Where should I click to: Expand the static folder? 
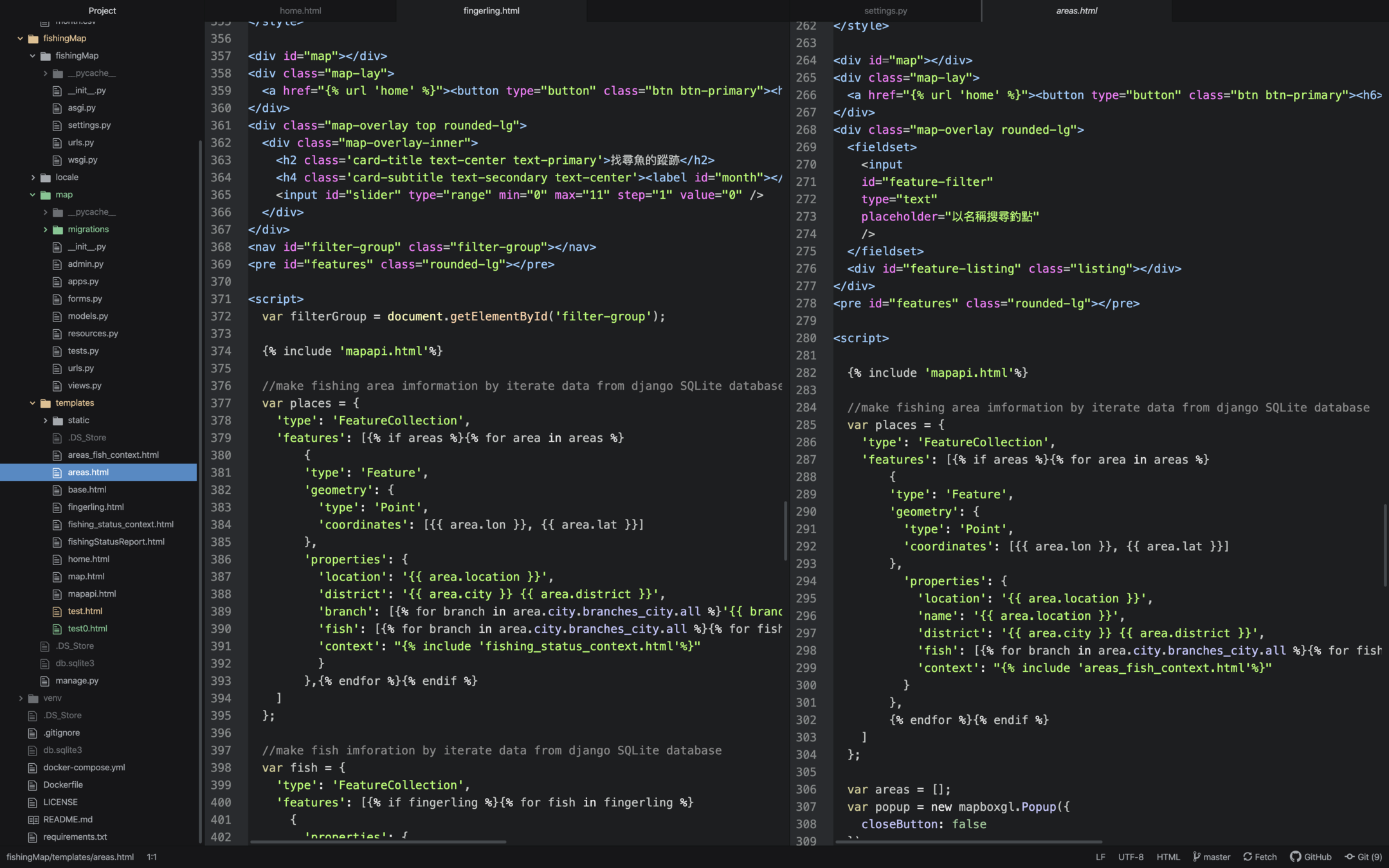45,420
